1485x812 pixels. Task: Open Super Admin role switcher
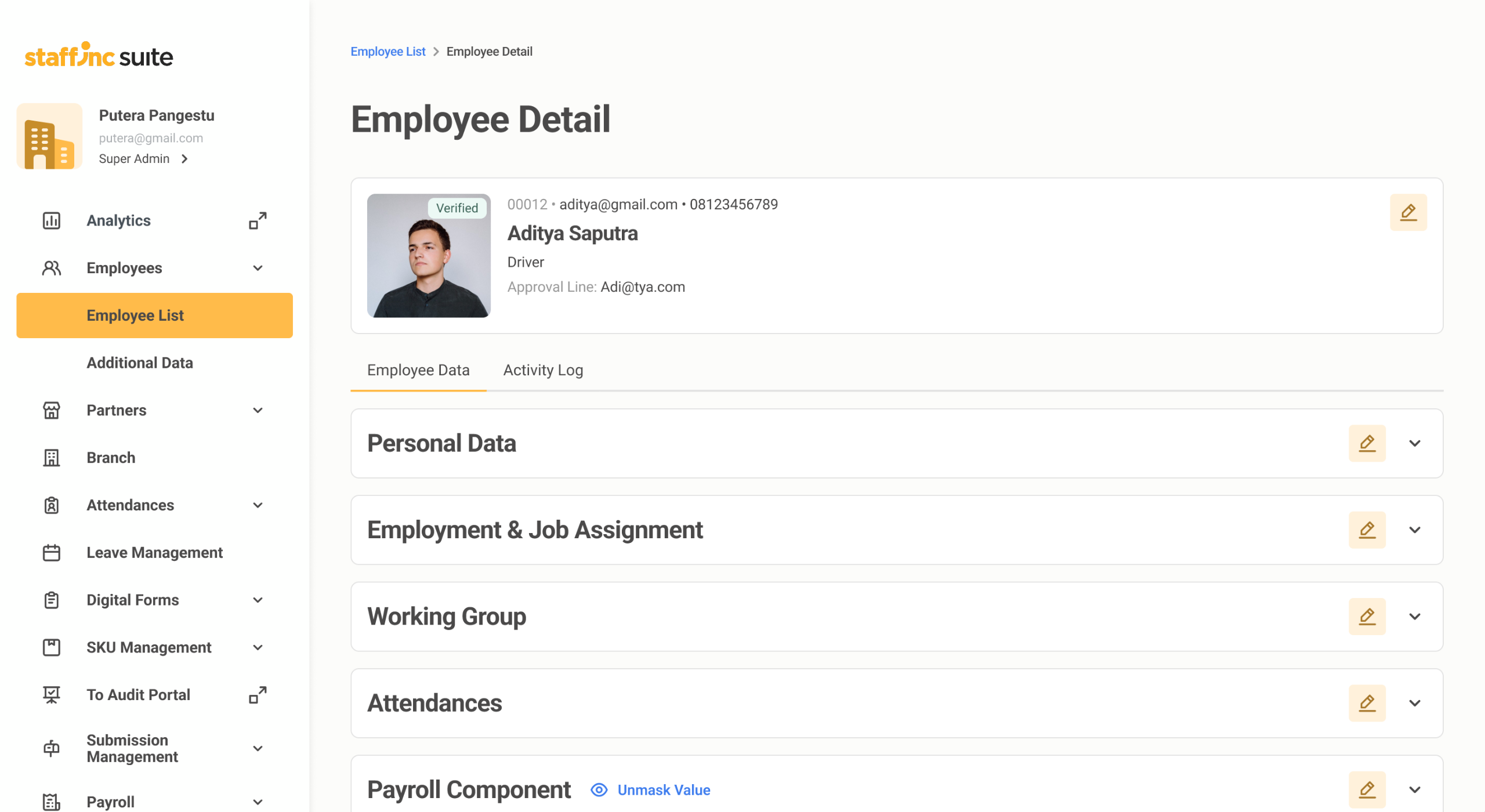tap(143, 159)
